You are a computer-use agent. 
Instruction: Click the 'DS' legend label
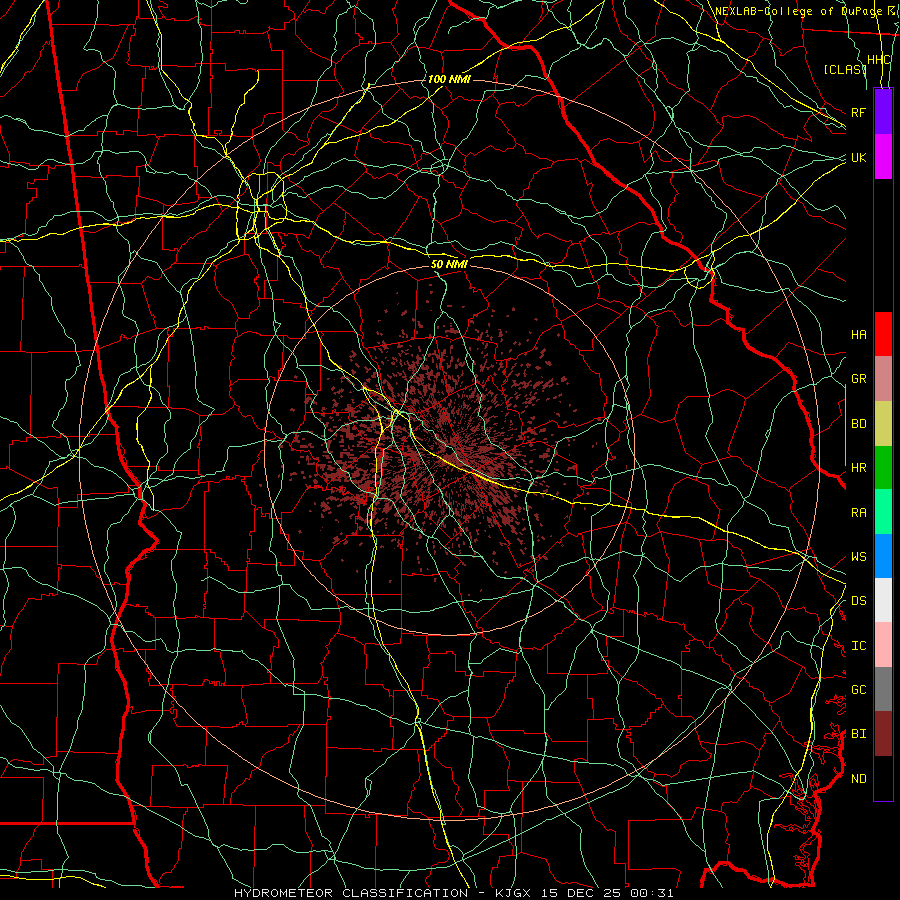tap(858, 601)
